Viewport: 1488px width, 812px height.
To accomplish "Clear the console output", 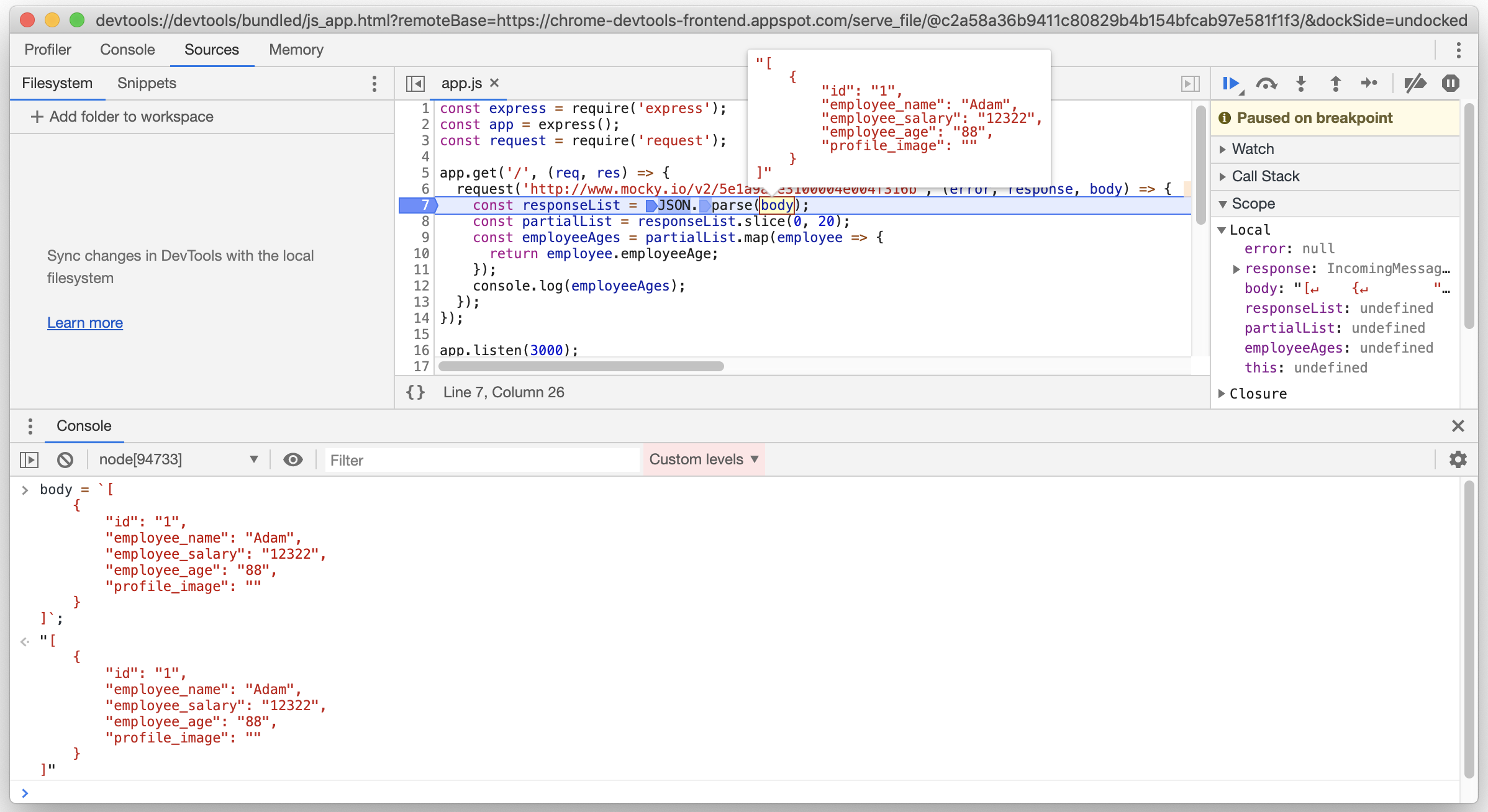I will [65, 459].
